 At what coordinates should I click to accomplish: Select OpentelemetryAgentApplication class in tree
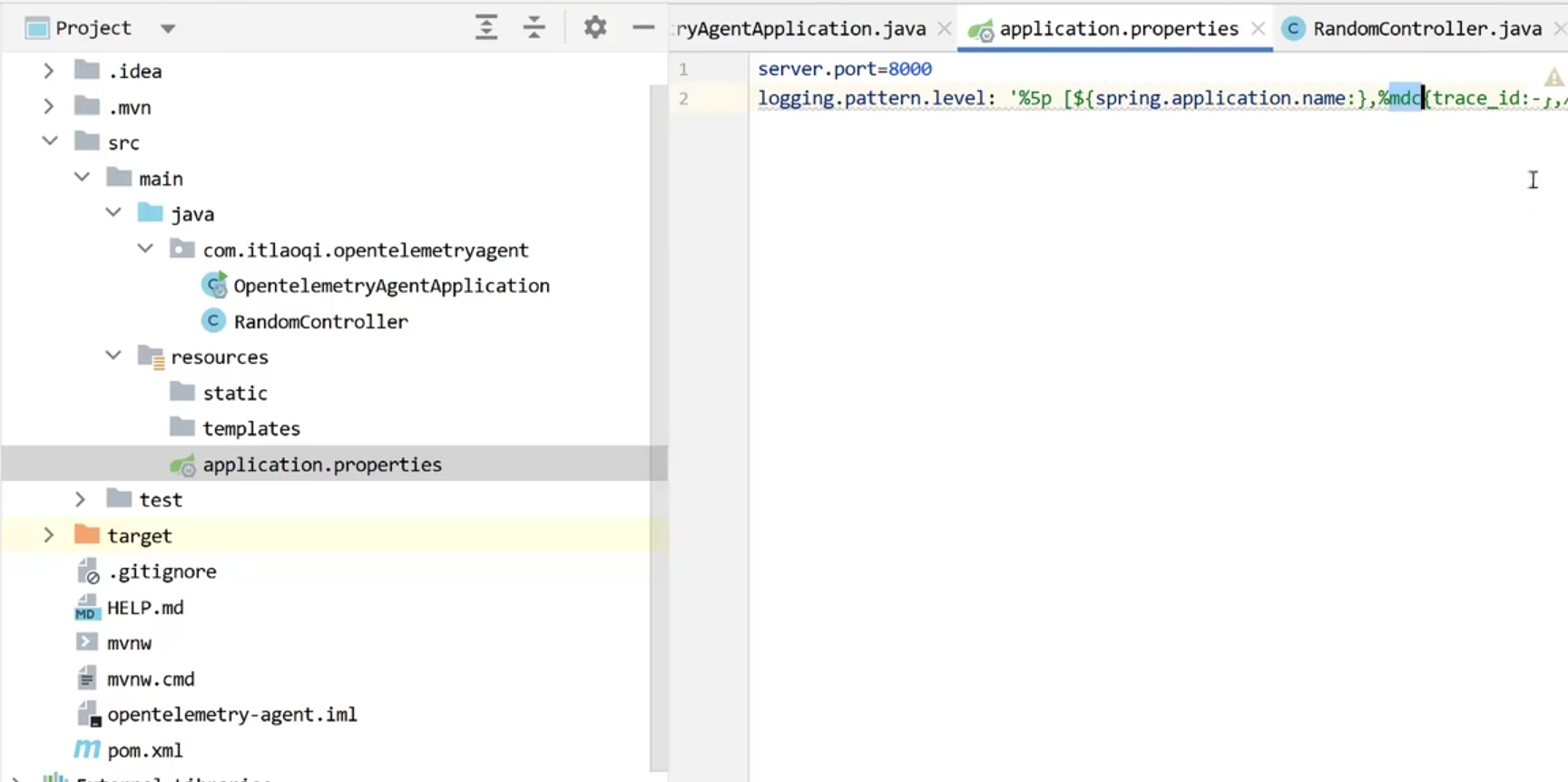coord(391,286)
